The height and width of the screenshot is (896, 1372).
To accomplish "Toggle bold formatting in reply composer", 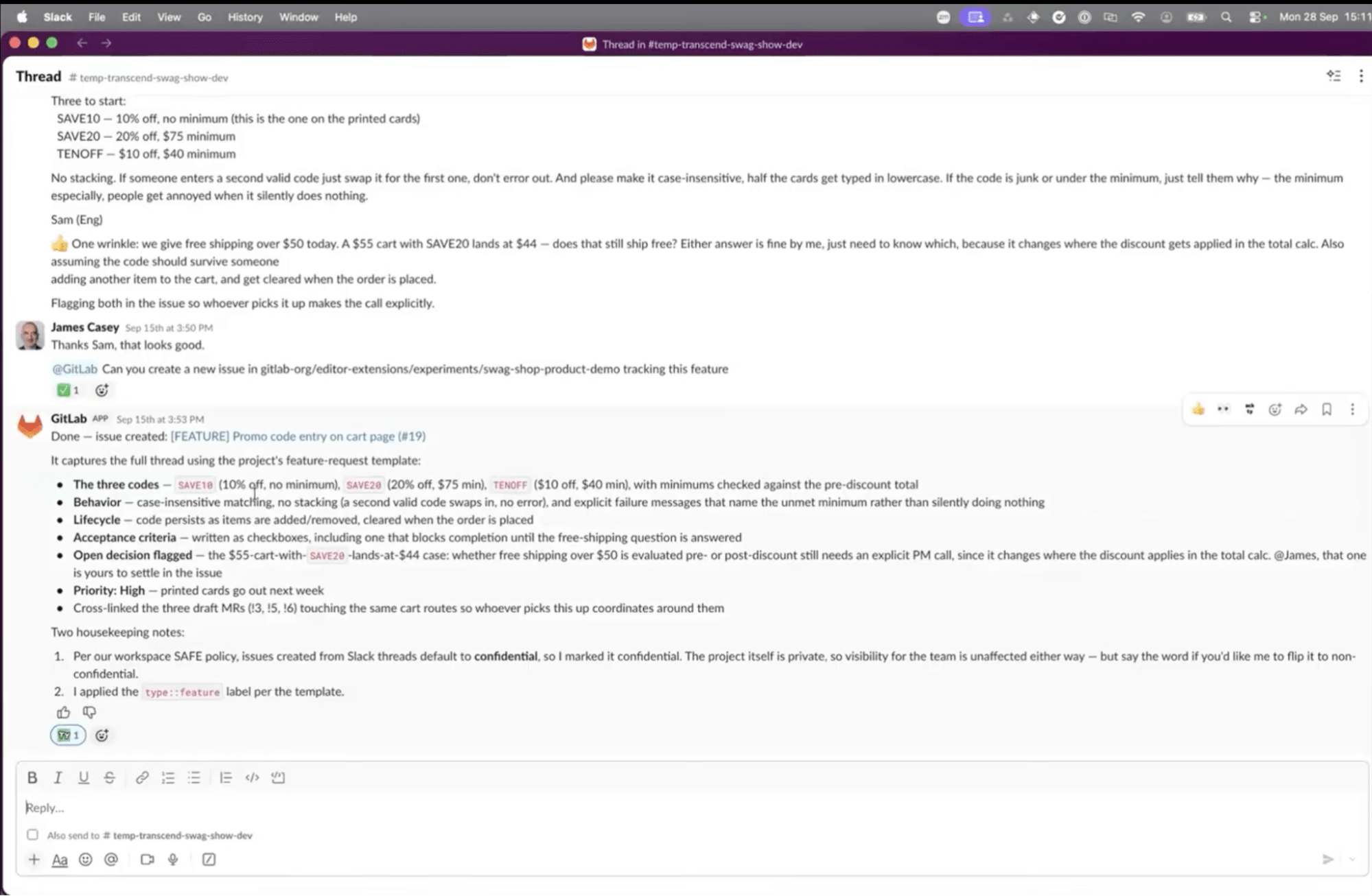I will tap(32, 777).
